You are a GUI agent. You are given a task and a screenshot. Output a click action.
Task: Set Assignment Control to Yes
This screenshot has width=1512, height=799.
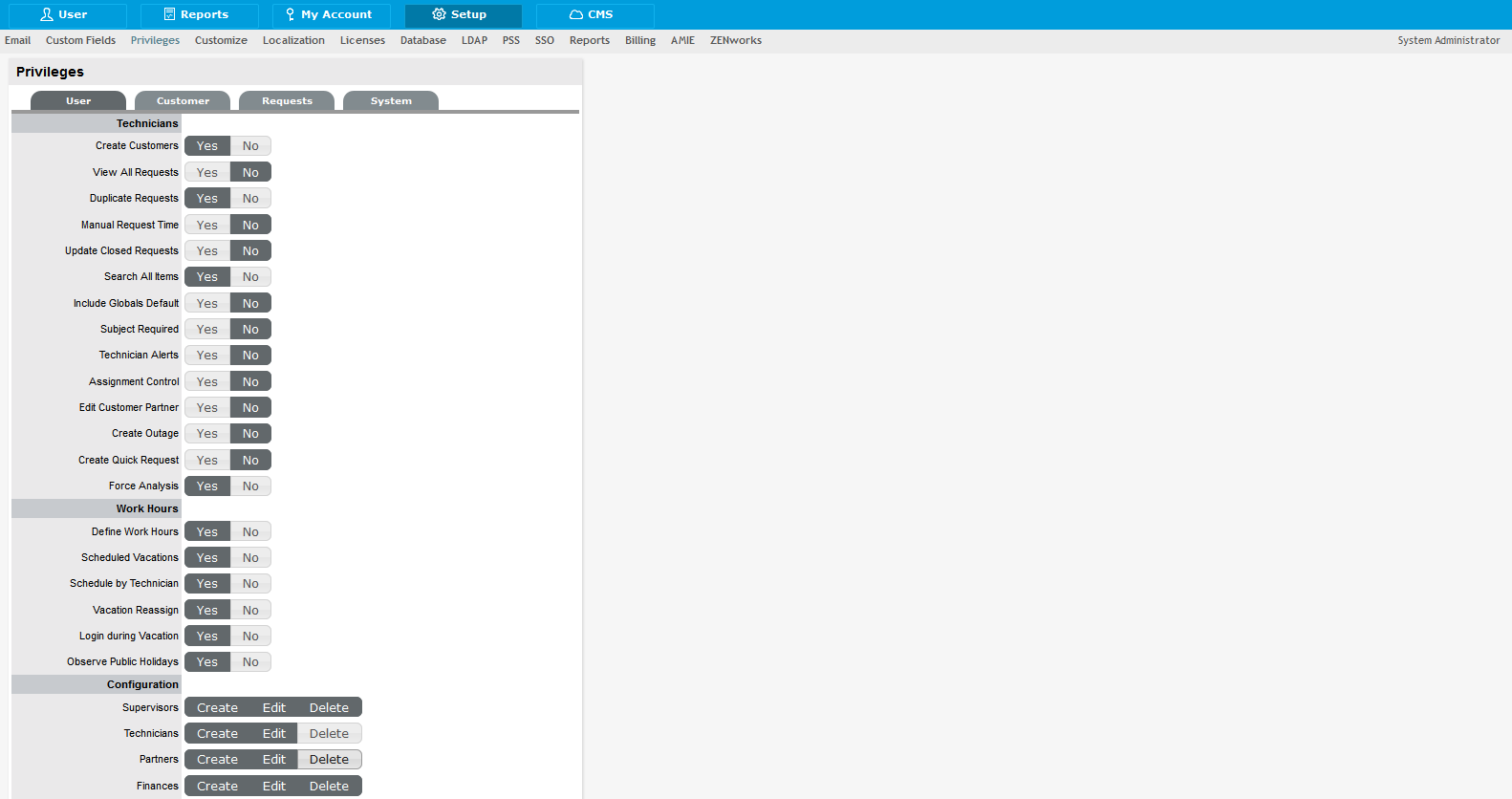(x=207, y=382)
